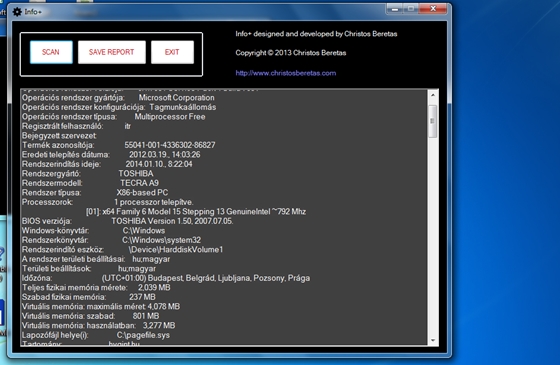Click the text "1 processzor telepítve."
This screenshot has width=560, height=365.
coord(154,202)
